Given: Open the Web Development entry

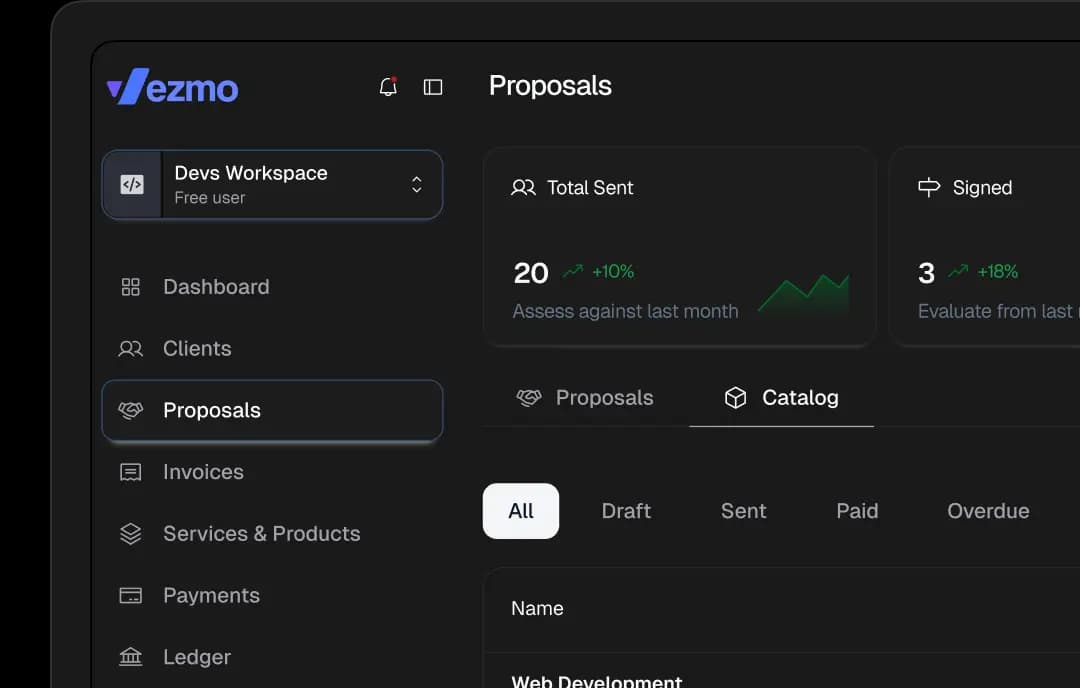Looking at the screenshot, I should point(597,679).
